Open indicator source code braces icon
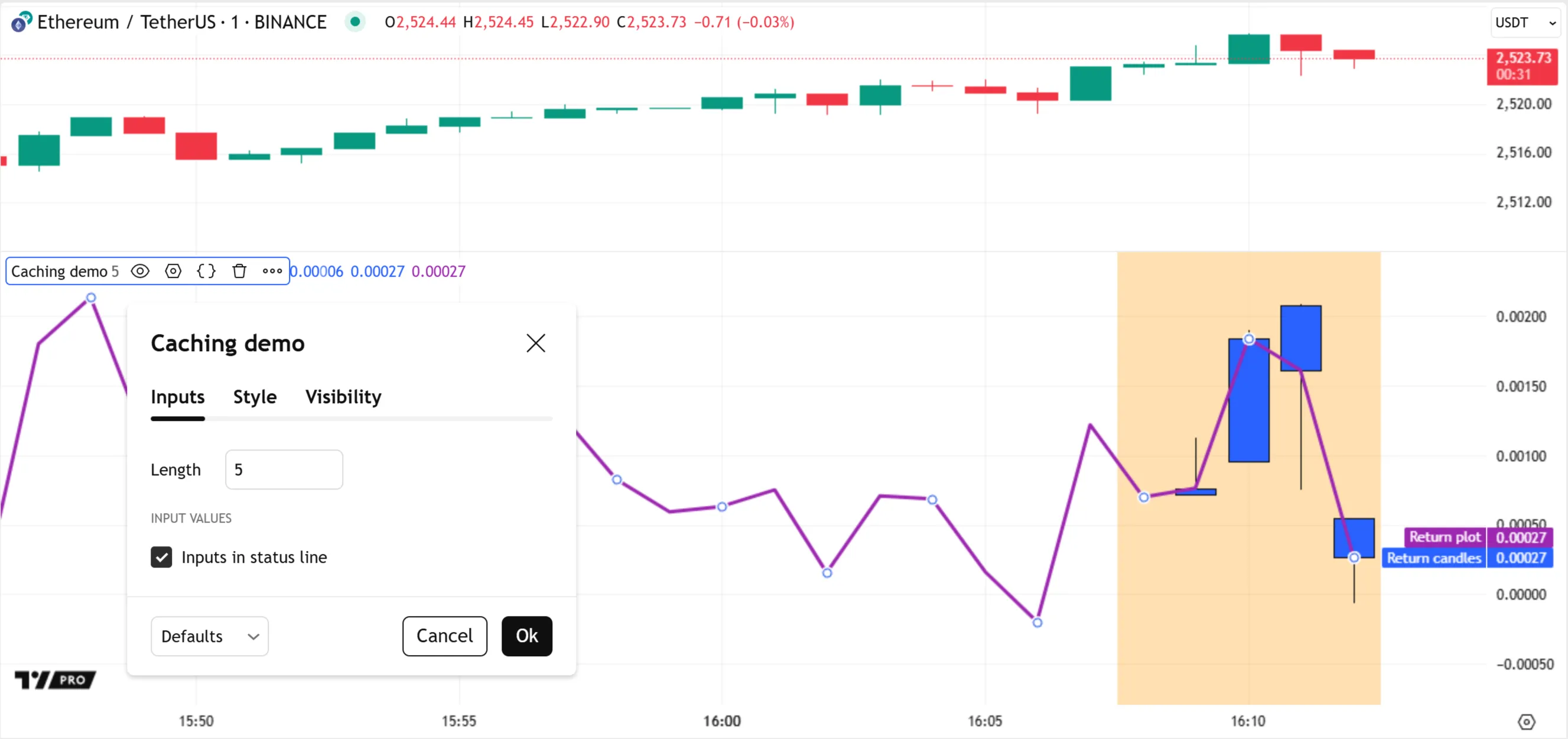The image size is (1568, 739). click(x=206, y=271)
